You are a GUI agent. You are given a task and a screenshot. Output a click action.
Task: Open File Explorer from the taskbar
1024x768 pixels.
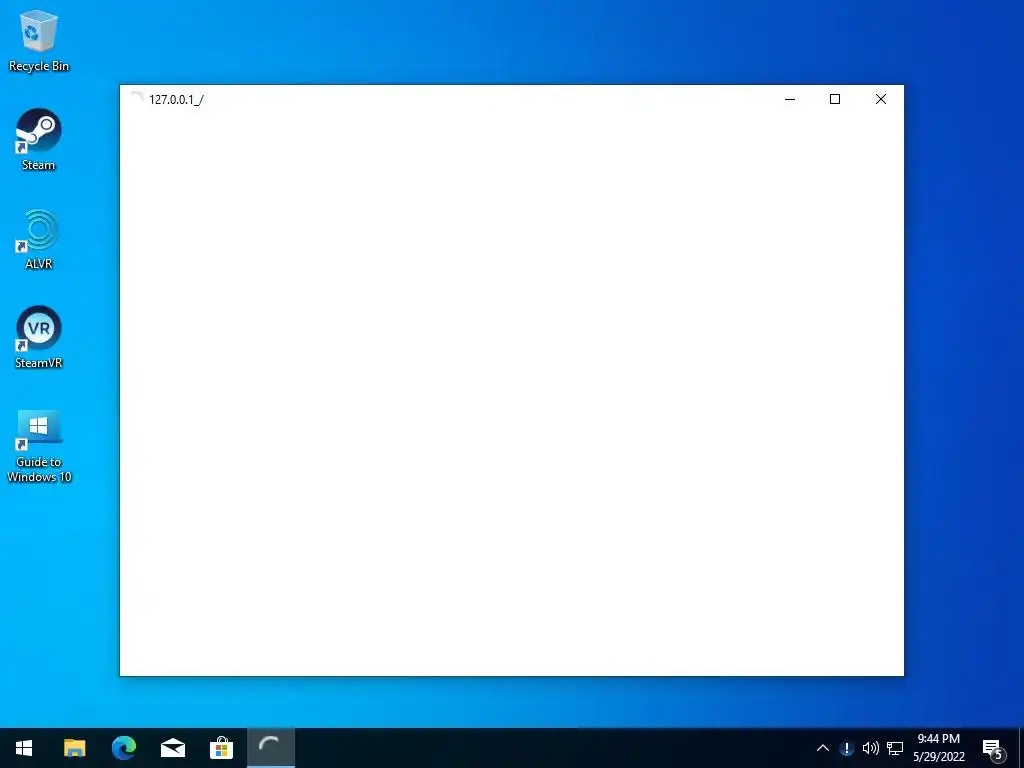(x=74, y=748)
